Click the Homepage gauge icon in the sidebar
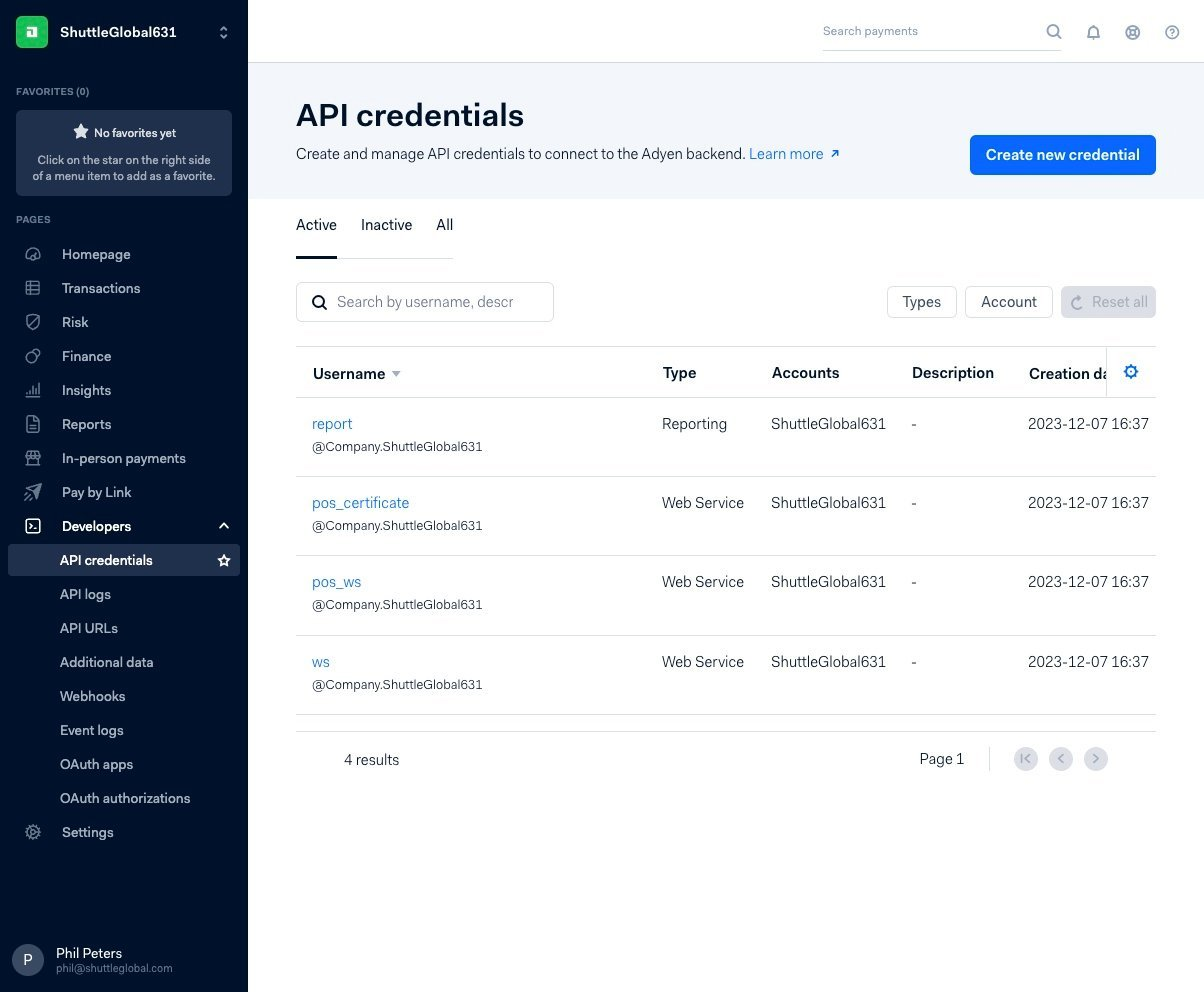Viewport: 1204px width, 992px height. [33, 254]
